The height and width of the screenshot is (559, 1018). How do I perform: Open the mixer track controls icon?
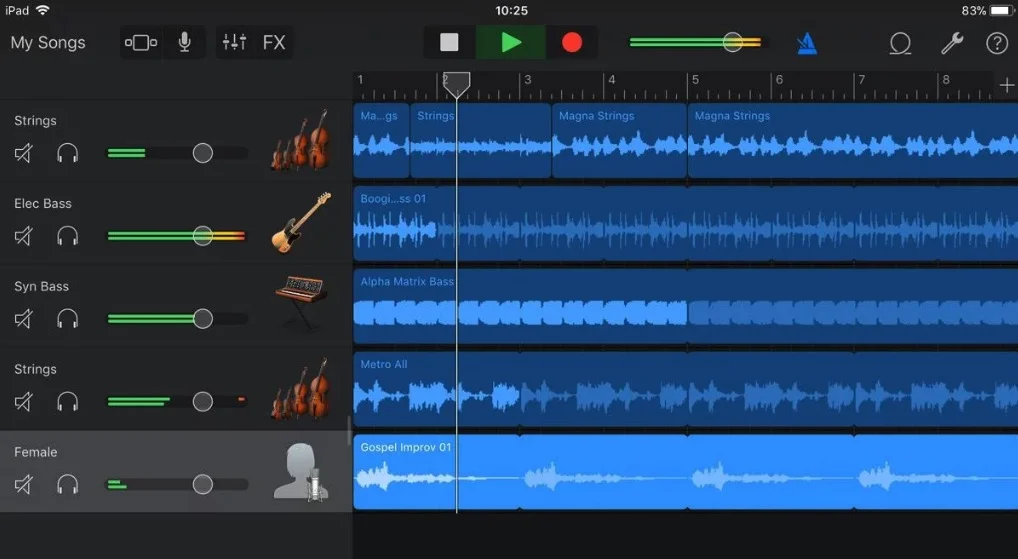pyautogui.click(x=234, y=43)
